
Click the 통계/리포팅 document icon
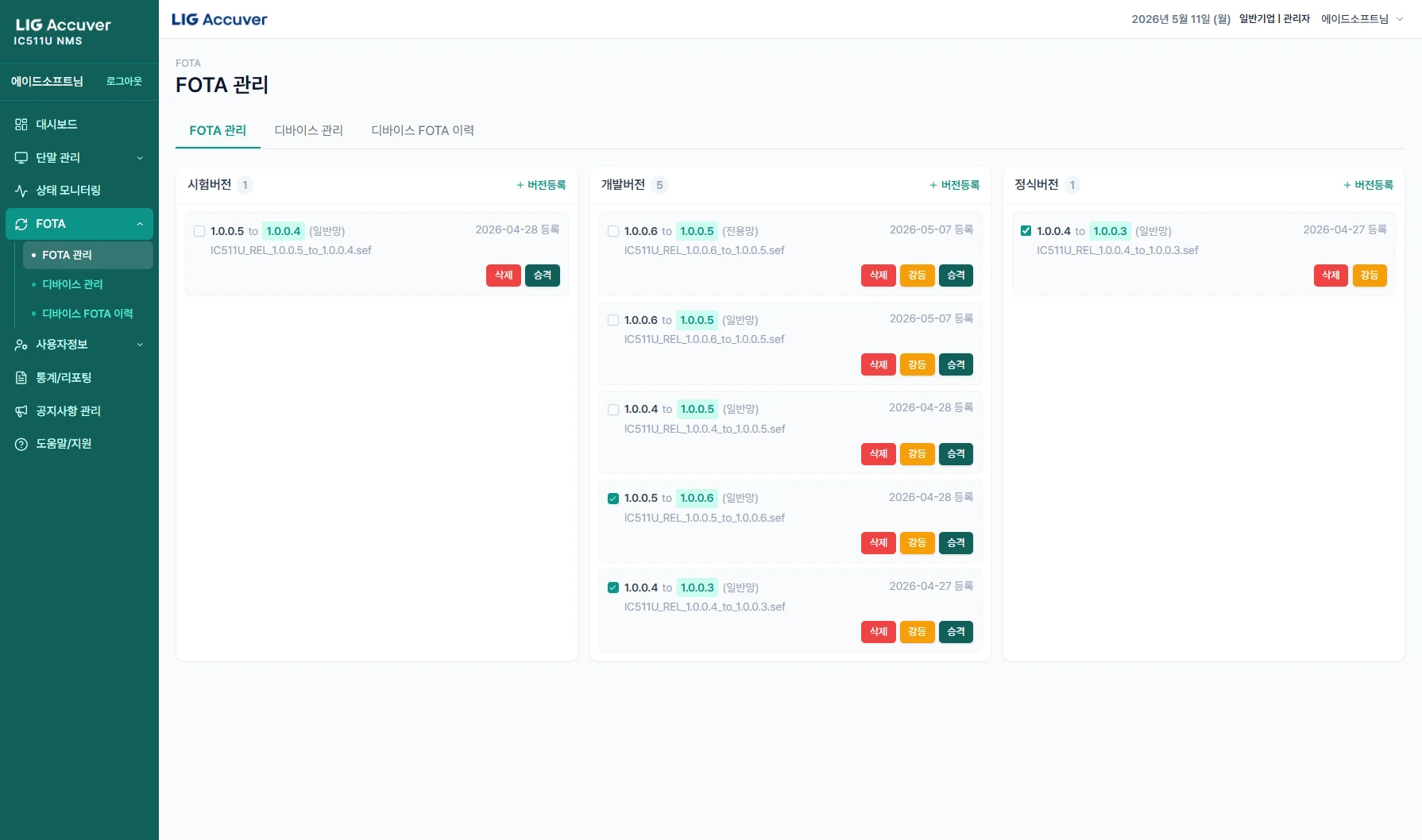[21, 378]
